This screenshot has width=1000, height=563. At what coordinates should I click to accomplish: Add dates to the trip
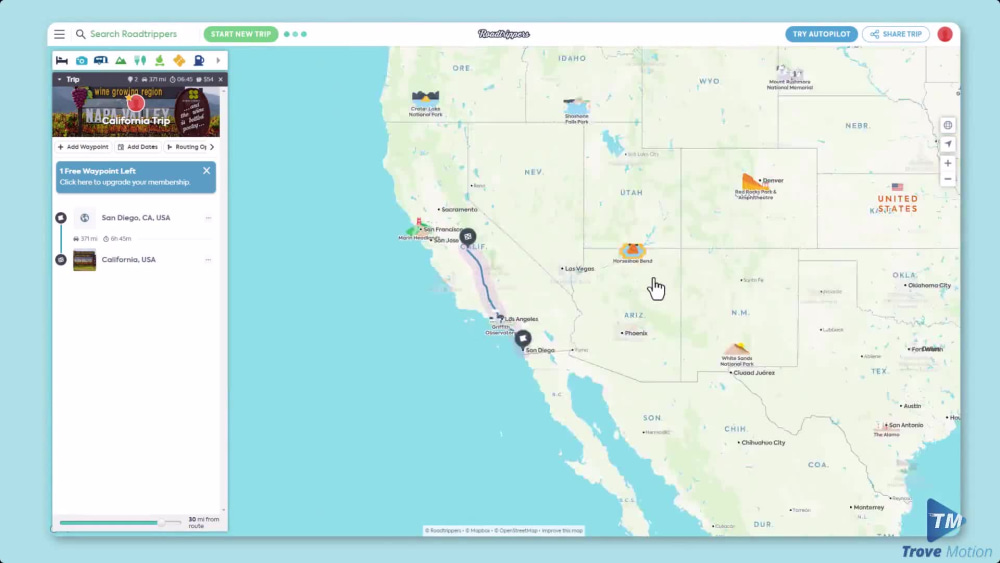138,147
